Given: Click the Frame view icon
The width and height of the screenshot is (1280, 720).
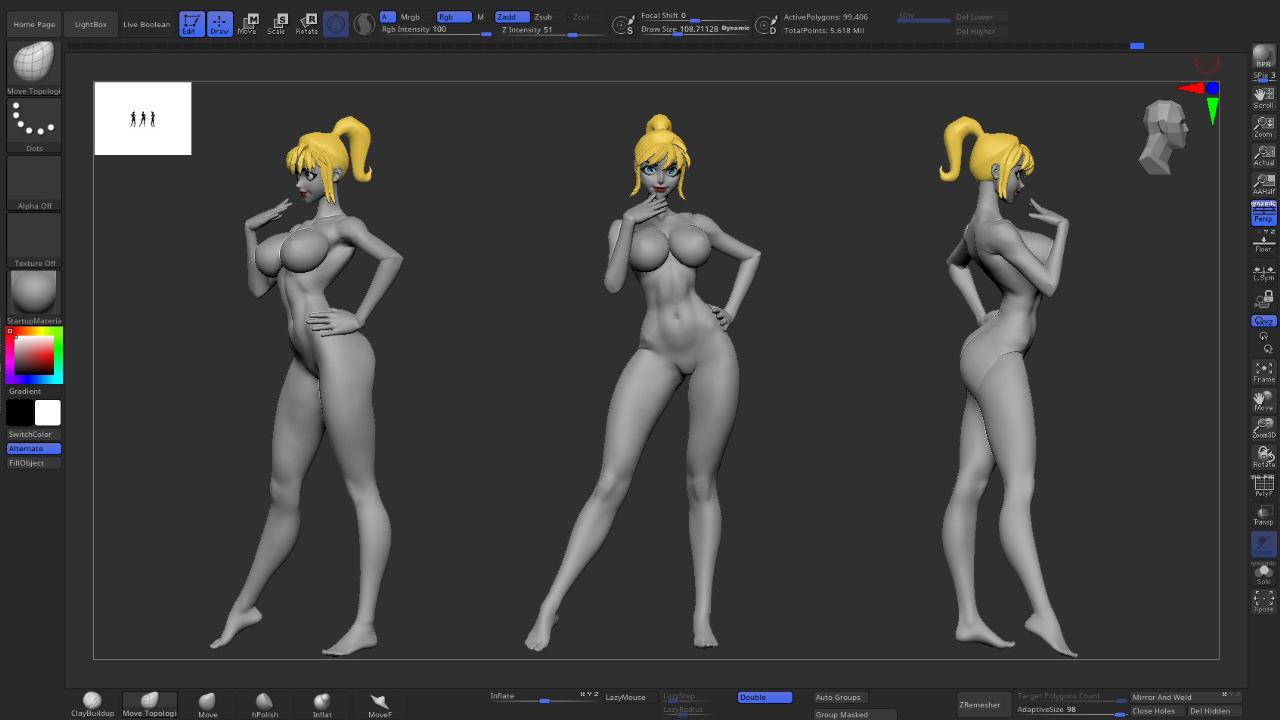Looking at the screenshot, I should click(x=1264, y=372).
